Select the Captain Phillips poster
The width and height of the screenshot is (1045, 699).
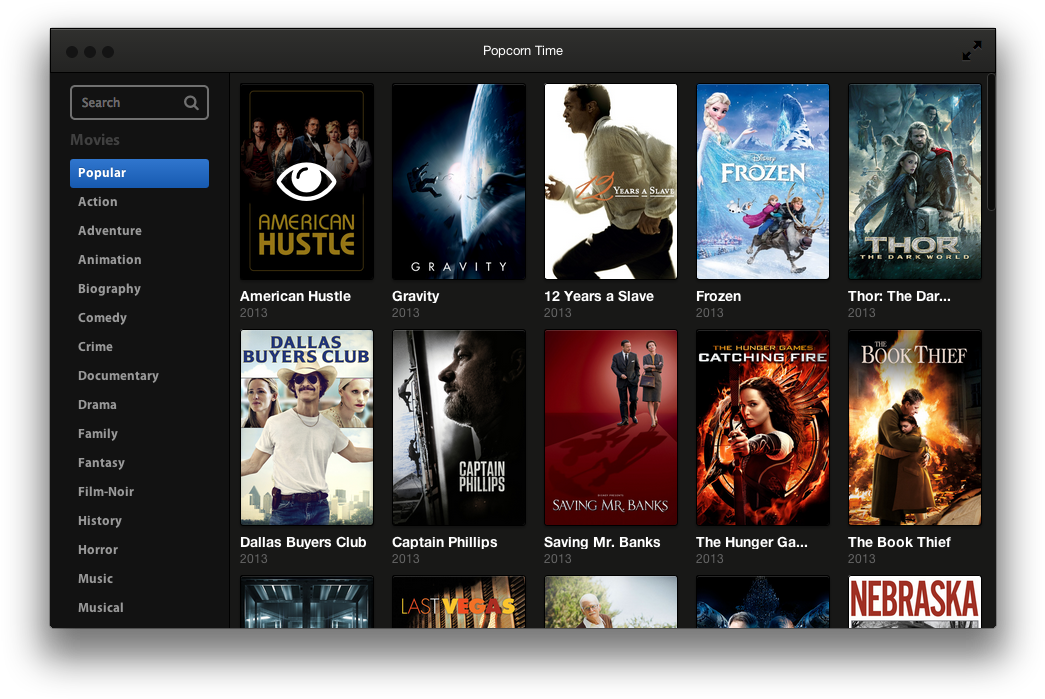[459, 427]
